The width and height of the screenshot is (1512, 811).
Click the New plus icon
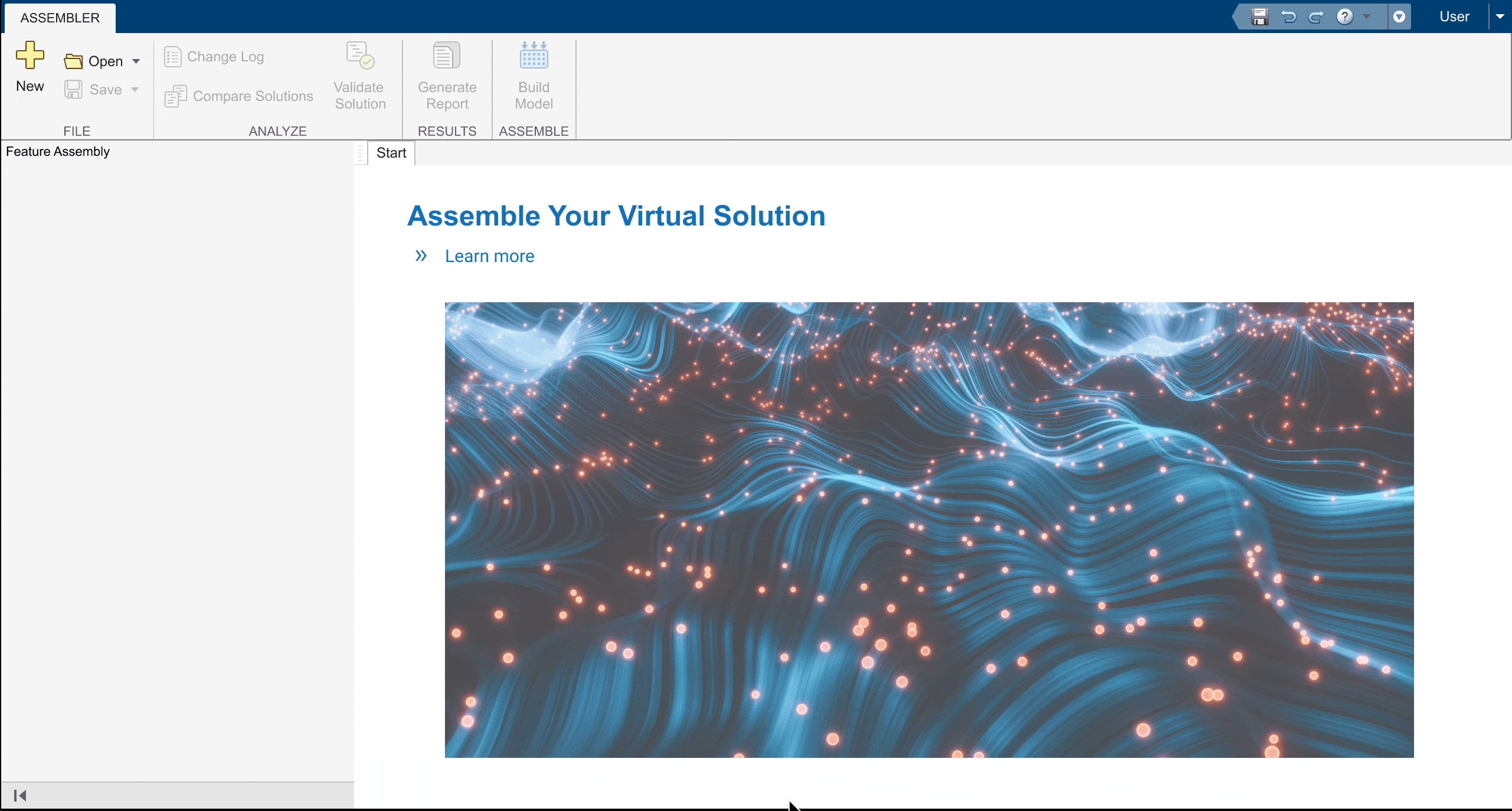[30, 55]
